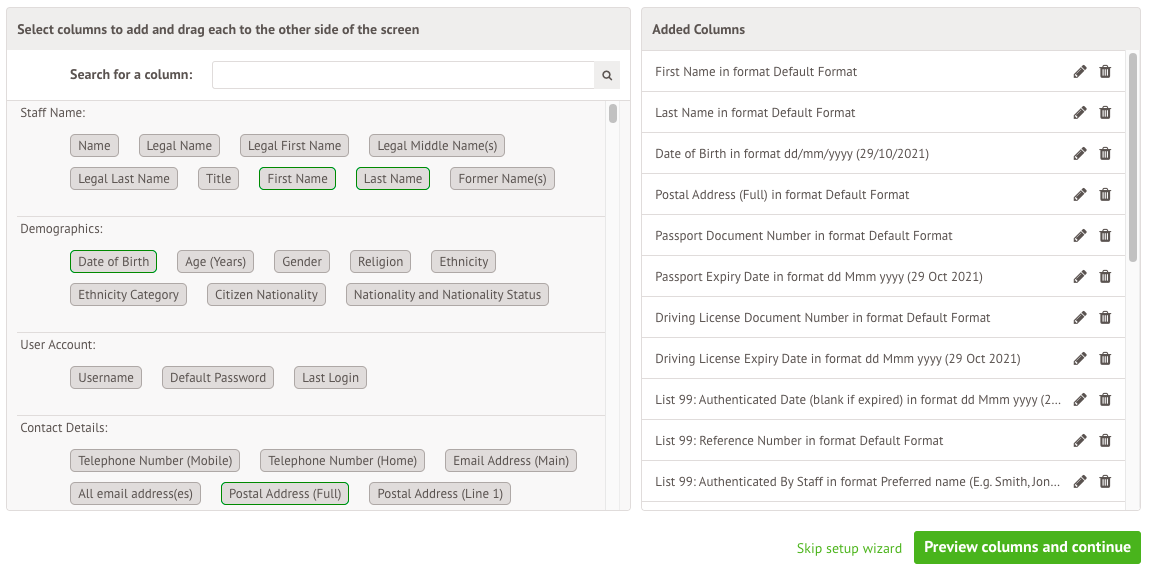The image size is (1151, 571).
Task: Delete the Last Name added column
Action: (1105, 113)
